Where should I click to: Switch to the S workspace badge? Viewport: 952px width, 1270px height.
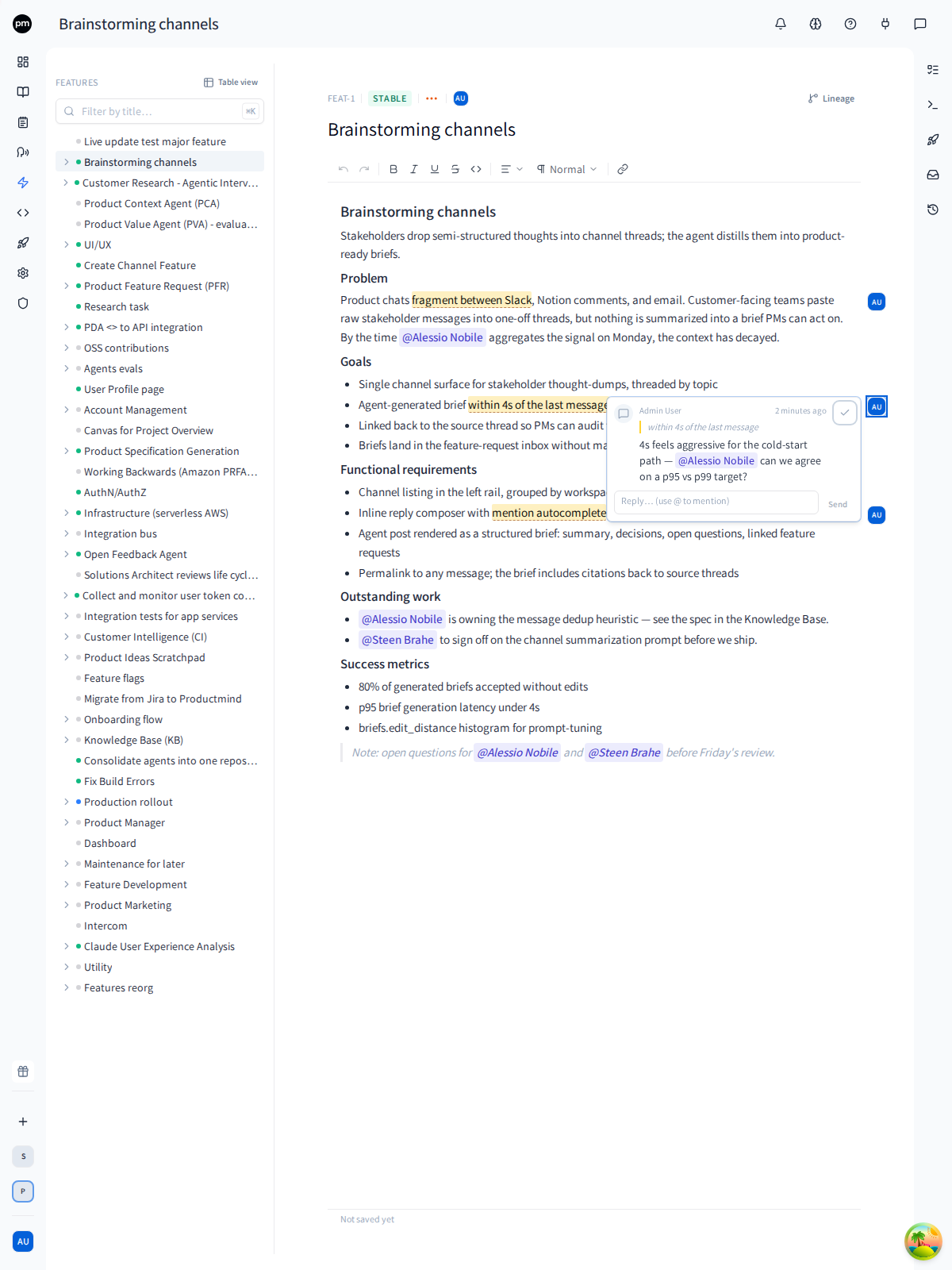[23, 1156]
